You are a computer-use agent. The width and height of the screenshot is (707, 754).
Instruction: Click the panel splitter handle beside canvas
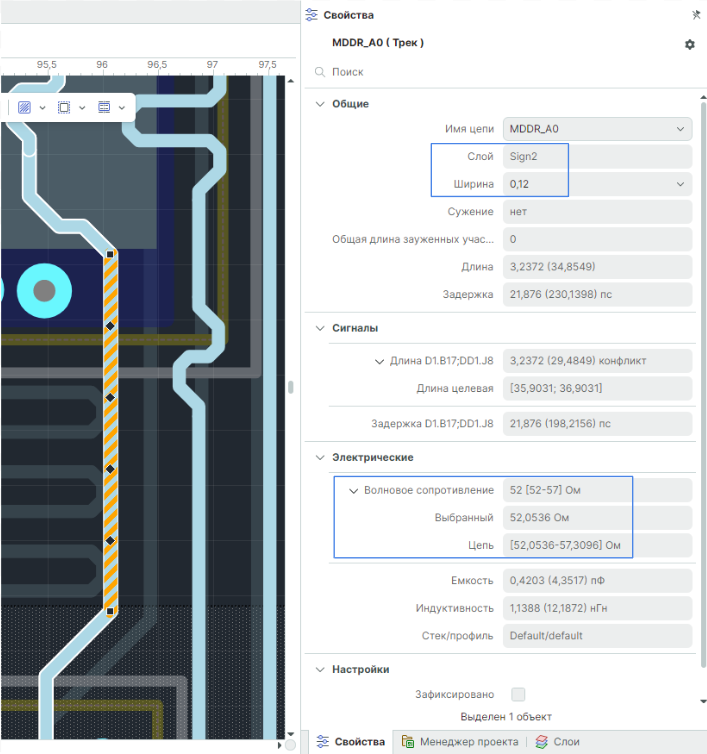pyautogui.click(x=290, y=387)
